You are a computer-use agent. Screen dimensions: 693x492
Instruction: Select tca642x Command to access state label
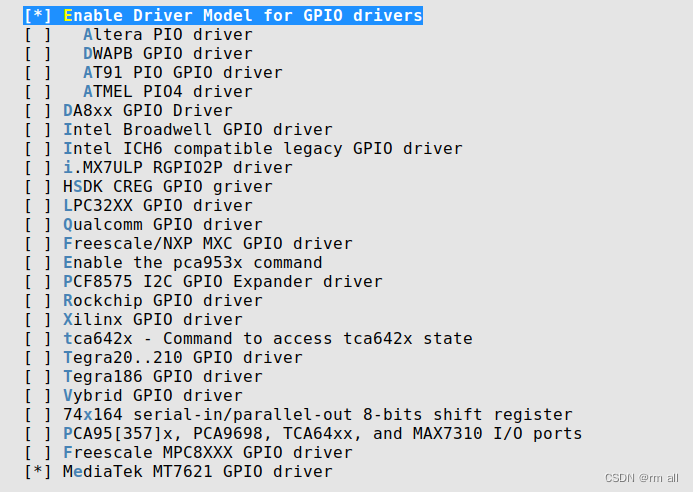[268, 339]
